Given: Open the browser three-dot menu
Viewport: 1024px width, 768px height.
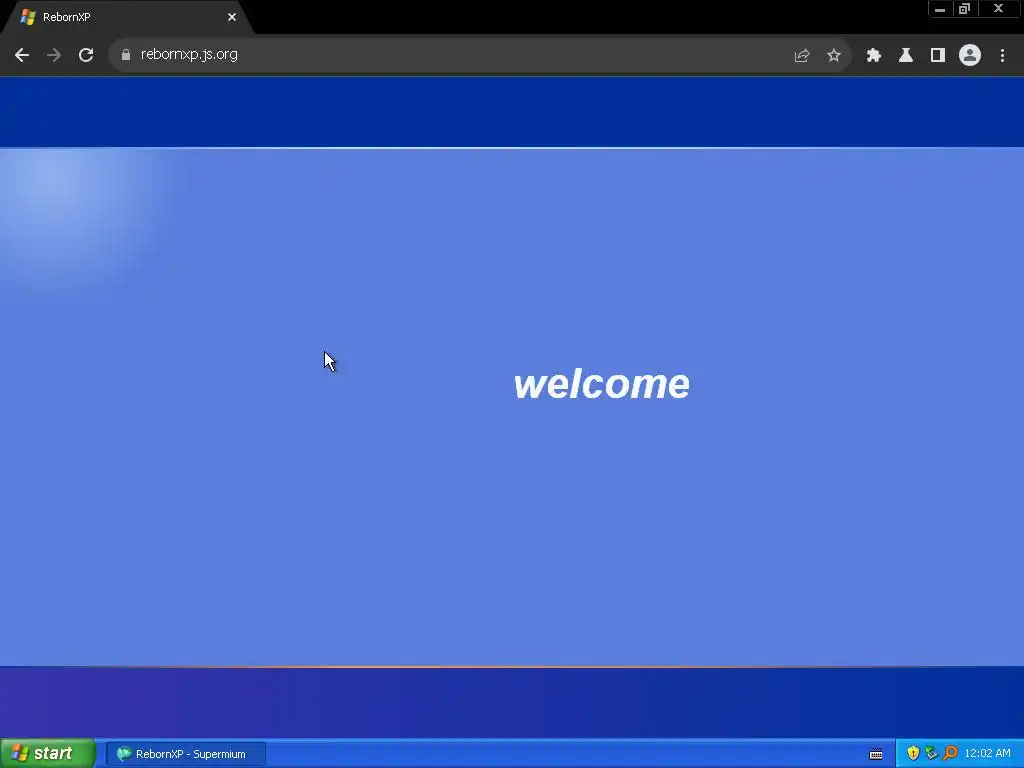Looking at the screenshot, I should tap(1002, 56).
